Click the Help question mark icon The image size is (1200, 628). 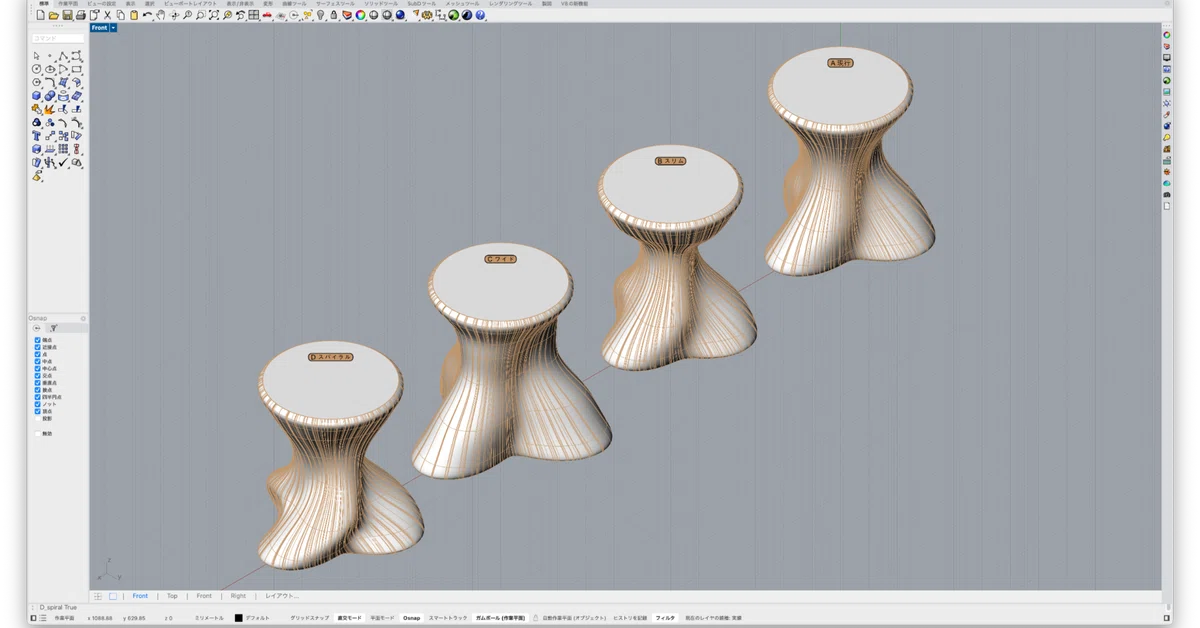point(480,15)
